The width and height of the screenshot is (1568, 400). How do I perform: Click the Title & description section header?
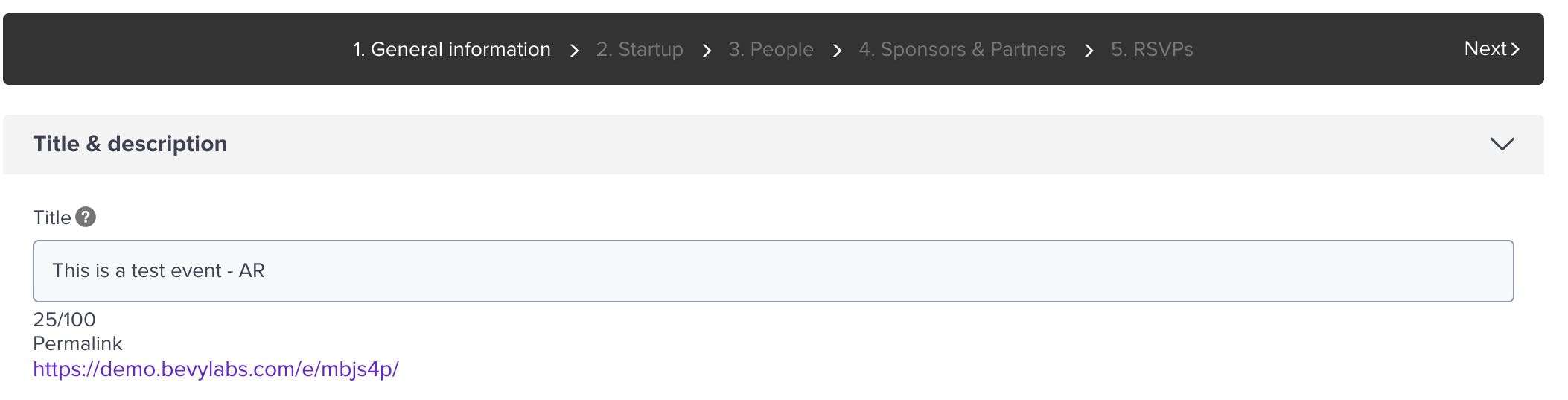774,145
